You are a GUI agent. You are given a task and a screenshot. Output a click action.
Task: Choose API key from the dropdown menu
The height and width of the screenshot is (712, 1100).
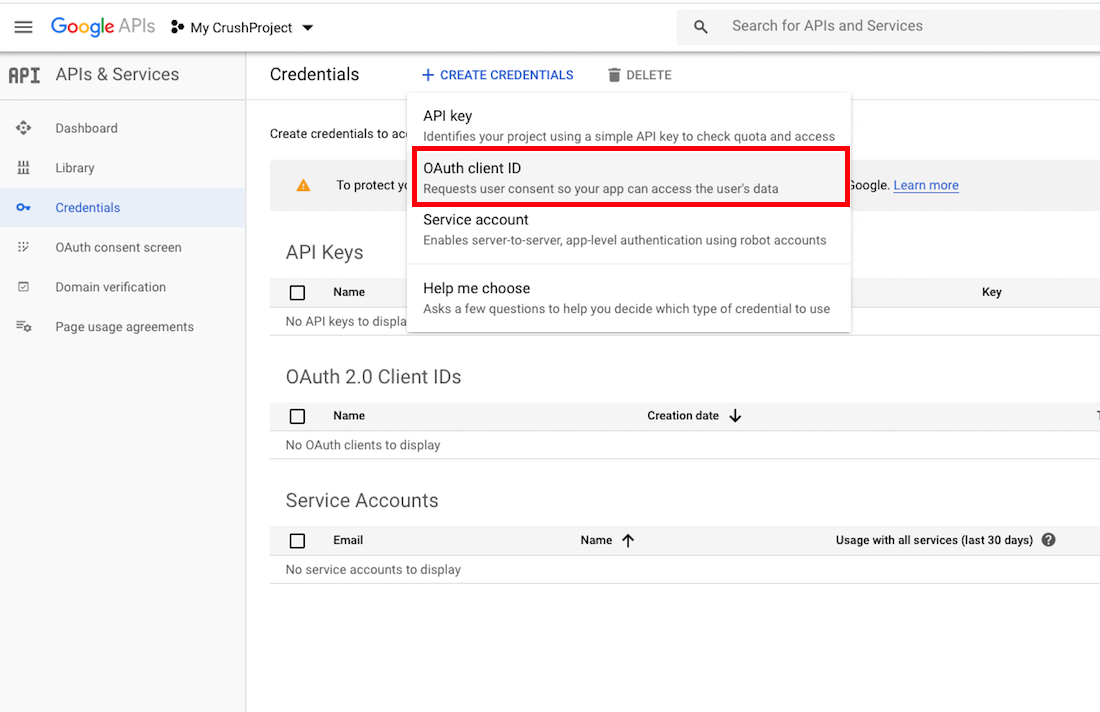click(x=629, y=125)
